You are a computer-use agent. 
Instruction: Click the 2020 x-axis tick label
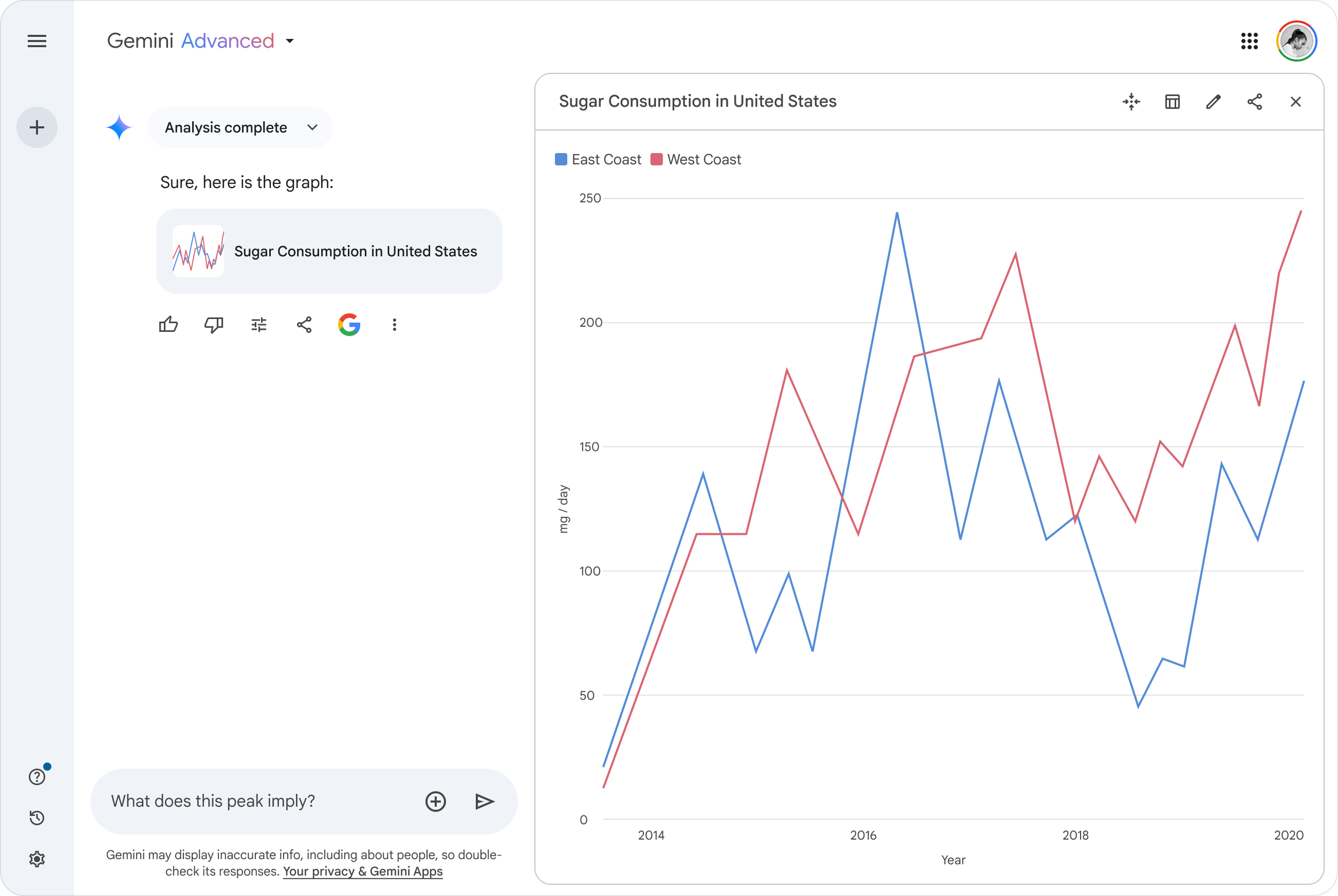point(1289,836)
